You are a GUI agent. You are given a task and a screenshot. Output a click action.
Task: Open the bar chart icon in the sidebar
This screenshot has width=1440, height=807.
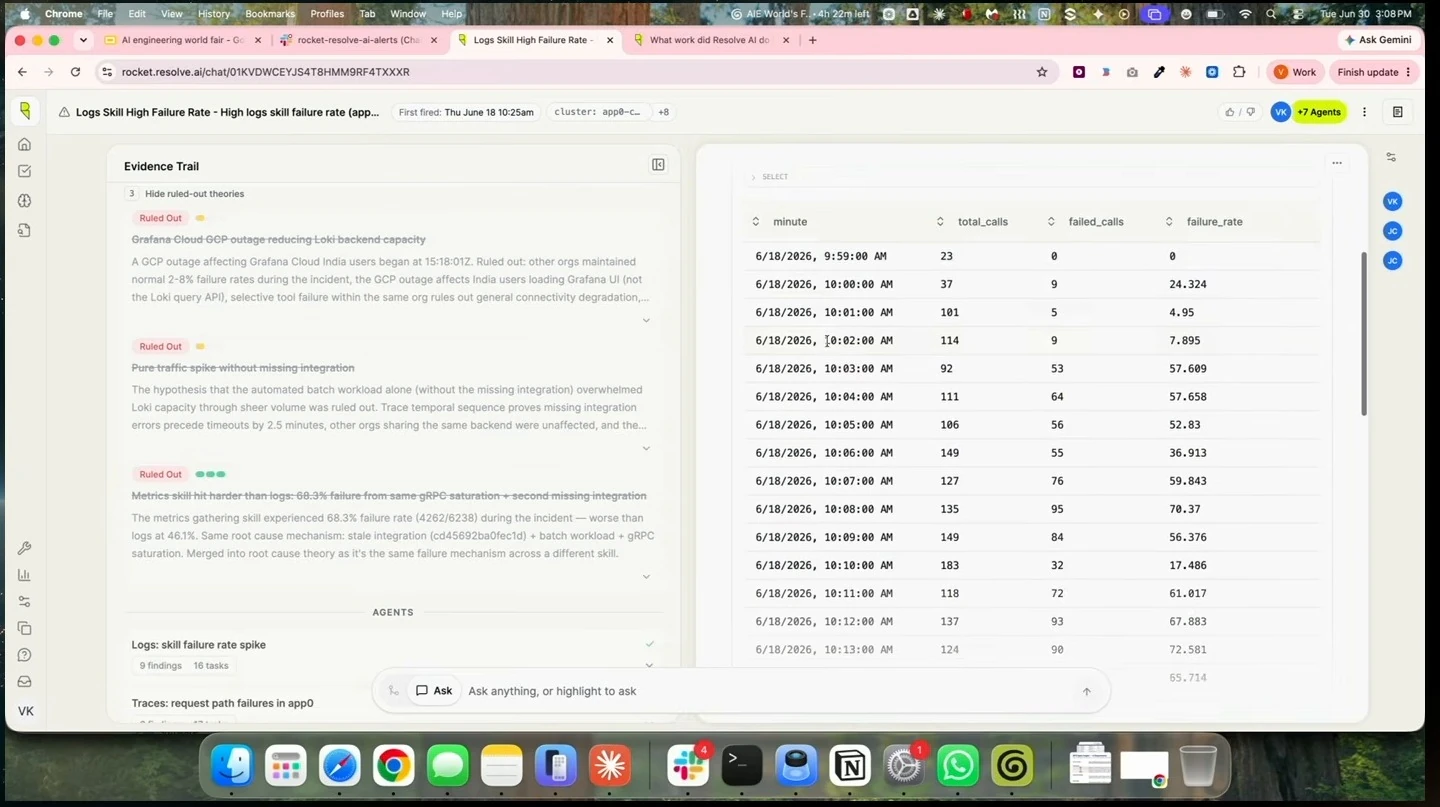pos(25,575)
